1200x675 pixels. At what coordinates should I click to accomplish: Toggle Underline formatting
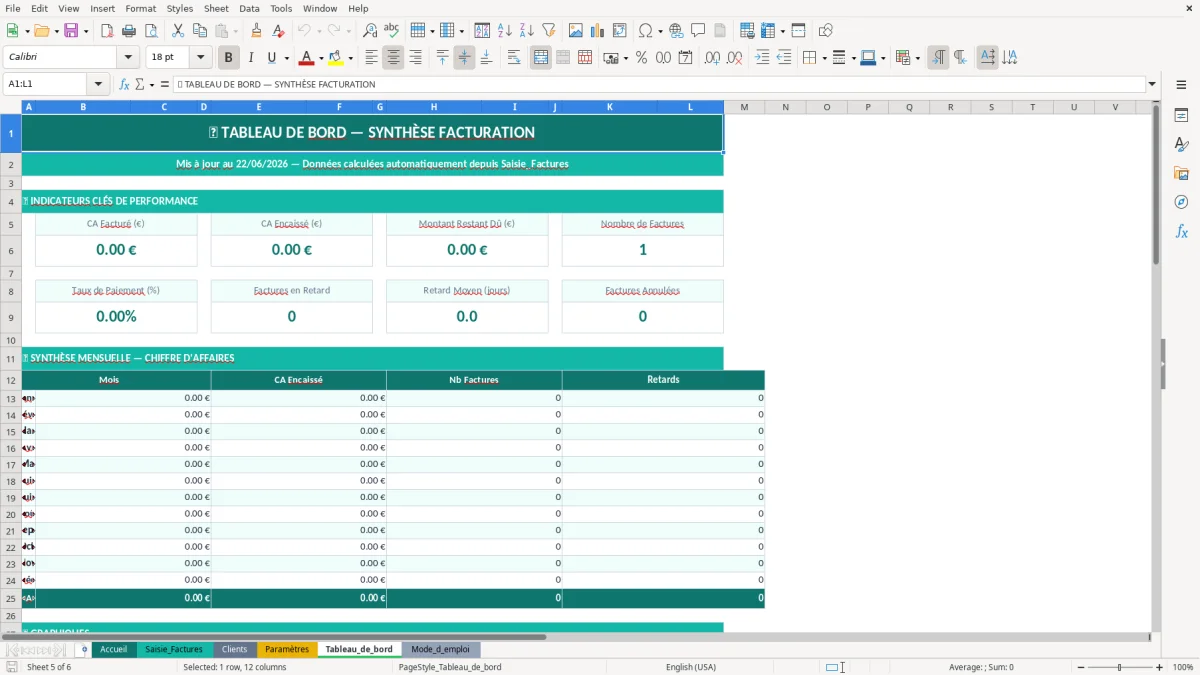(272, 58)
